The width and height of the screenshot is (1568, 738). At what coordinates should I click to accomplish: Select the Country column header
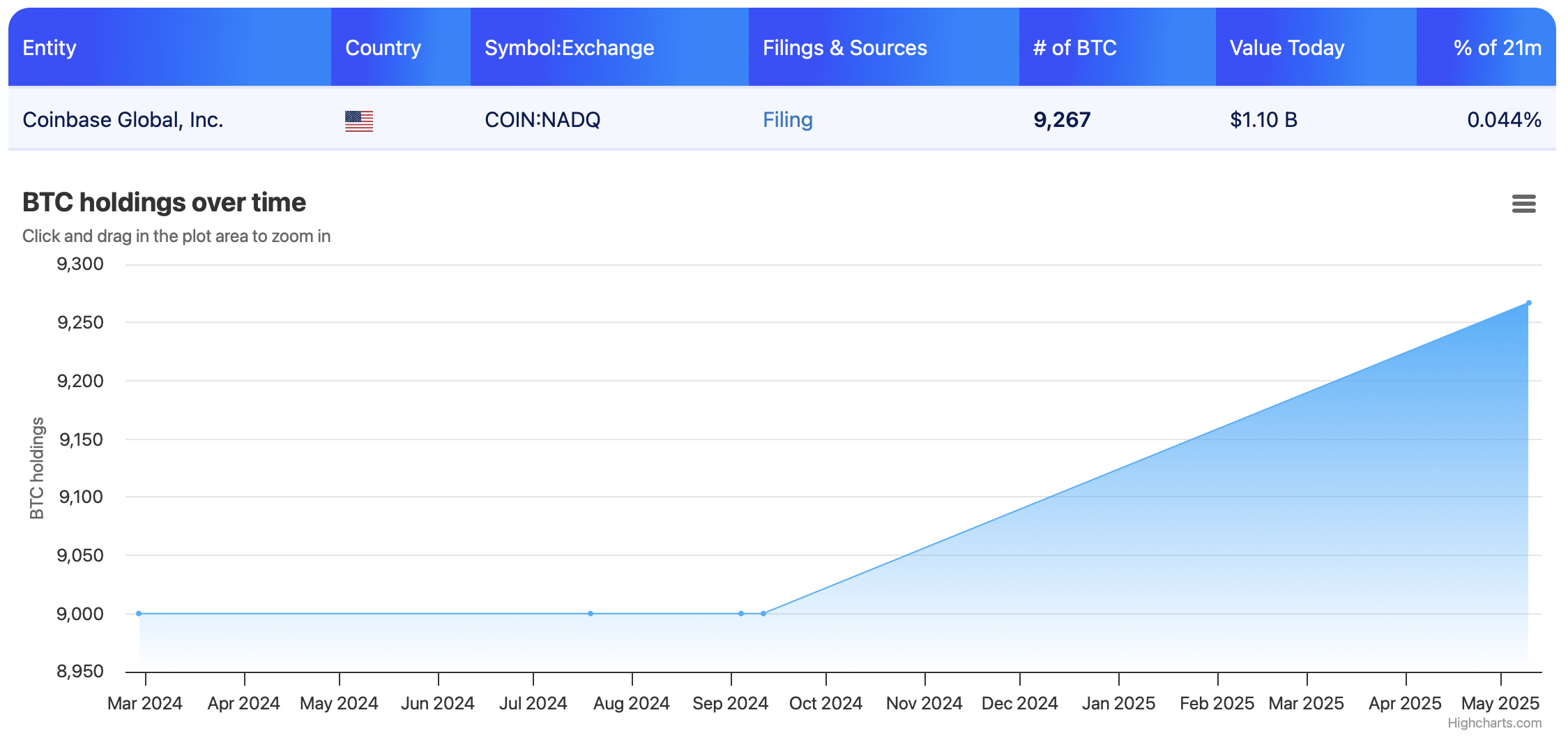click(401, 47)
